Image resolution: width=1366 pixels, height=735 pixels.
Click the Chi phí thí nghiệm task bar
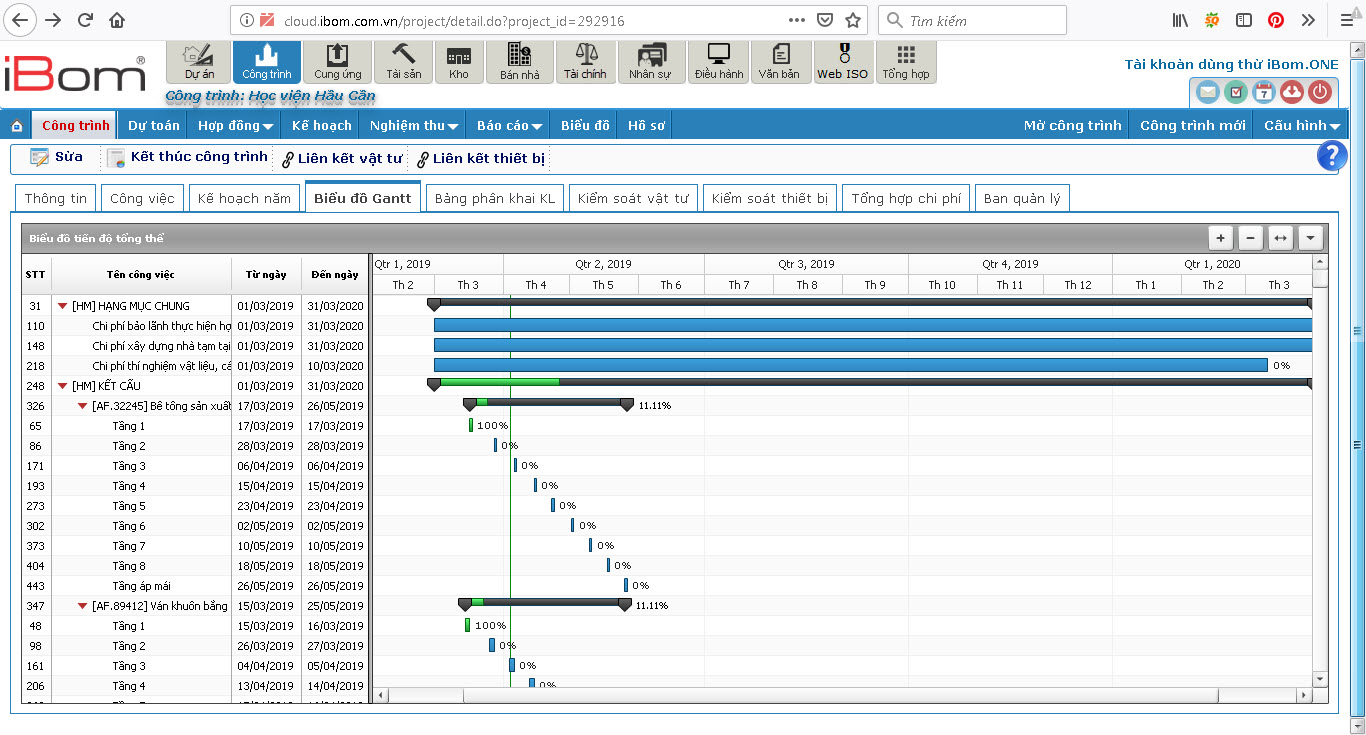(851, 365)
